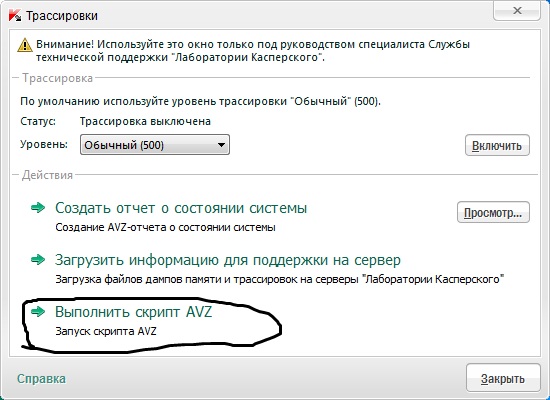Click the status text Трассировка выключена
This screenshot has width=550, height=400.
[145, 121]
